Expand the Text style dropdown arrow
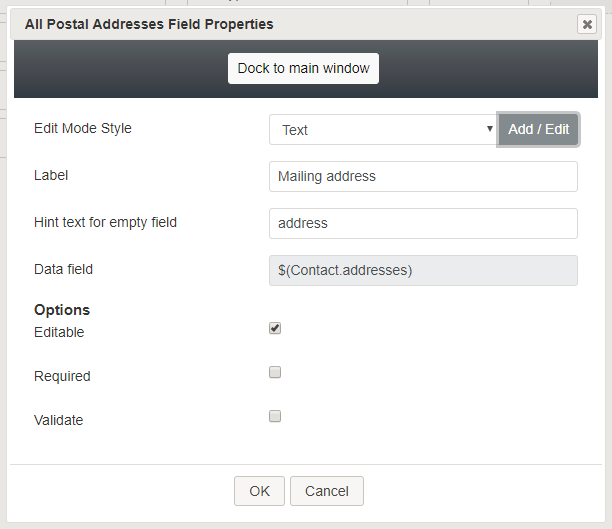 point(489,128)
